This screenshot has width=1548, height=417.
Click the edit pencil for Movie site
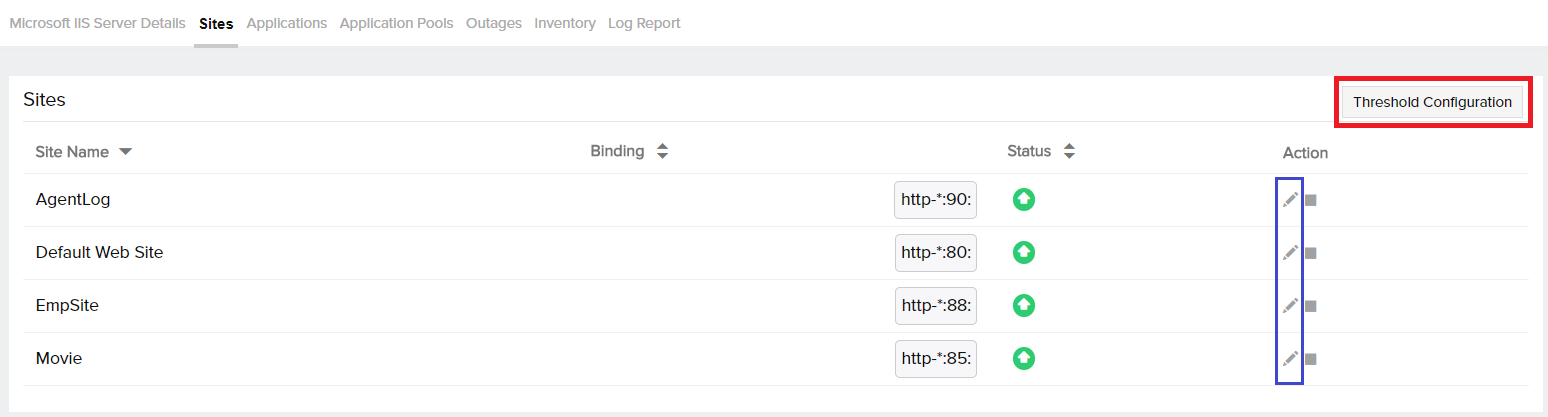[1290, 359]
